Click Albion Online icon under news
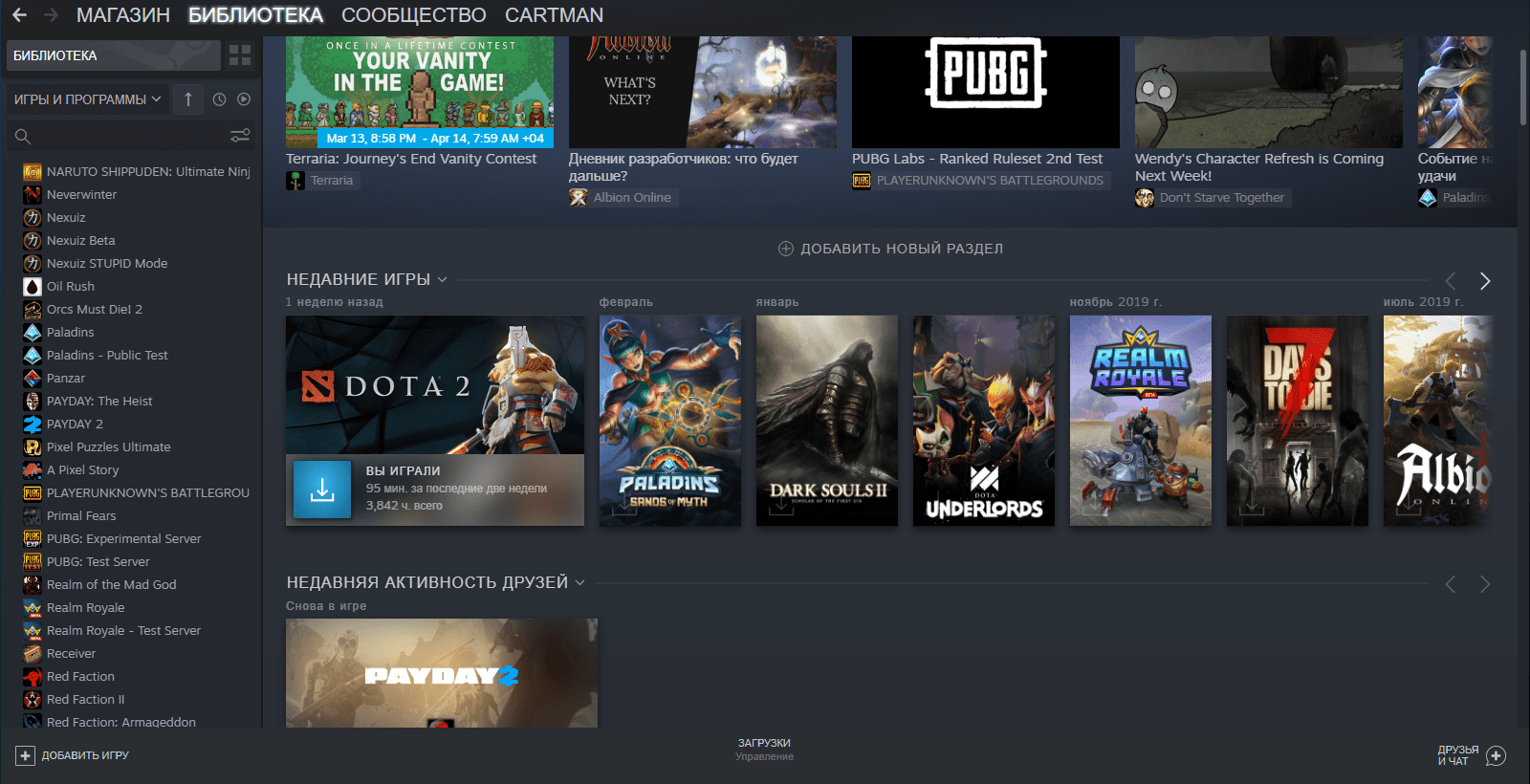This screenshot has width=1530, height=784. (x=579, y=198)
